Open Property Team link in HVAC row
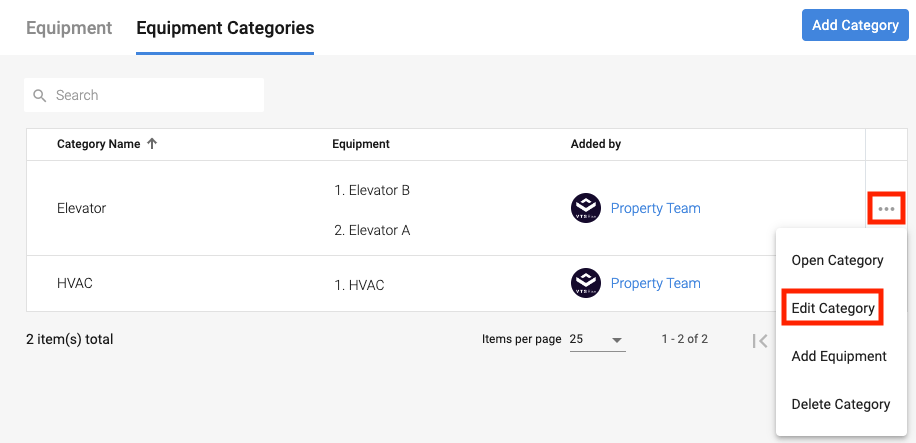The height and width of the screenshot is (443, 916). click(655, 283)
